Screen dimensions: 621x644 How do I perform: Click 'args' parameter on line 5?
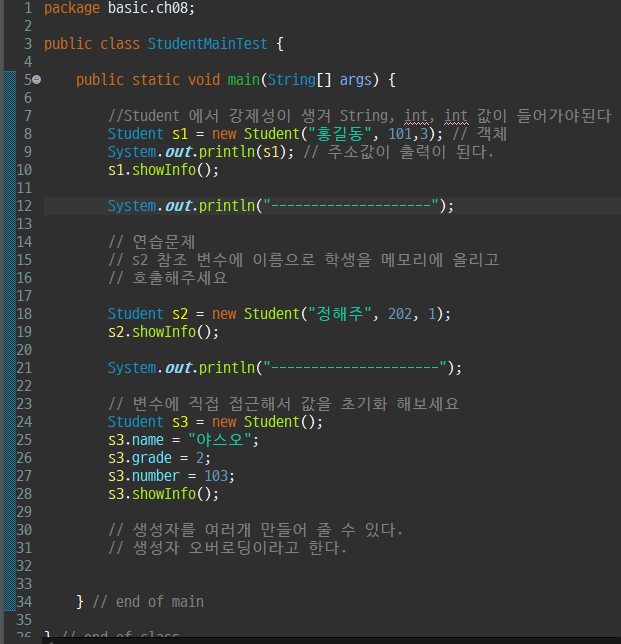click(x=356, y=80)
